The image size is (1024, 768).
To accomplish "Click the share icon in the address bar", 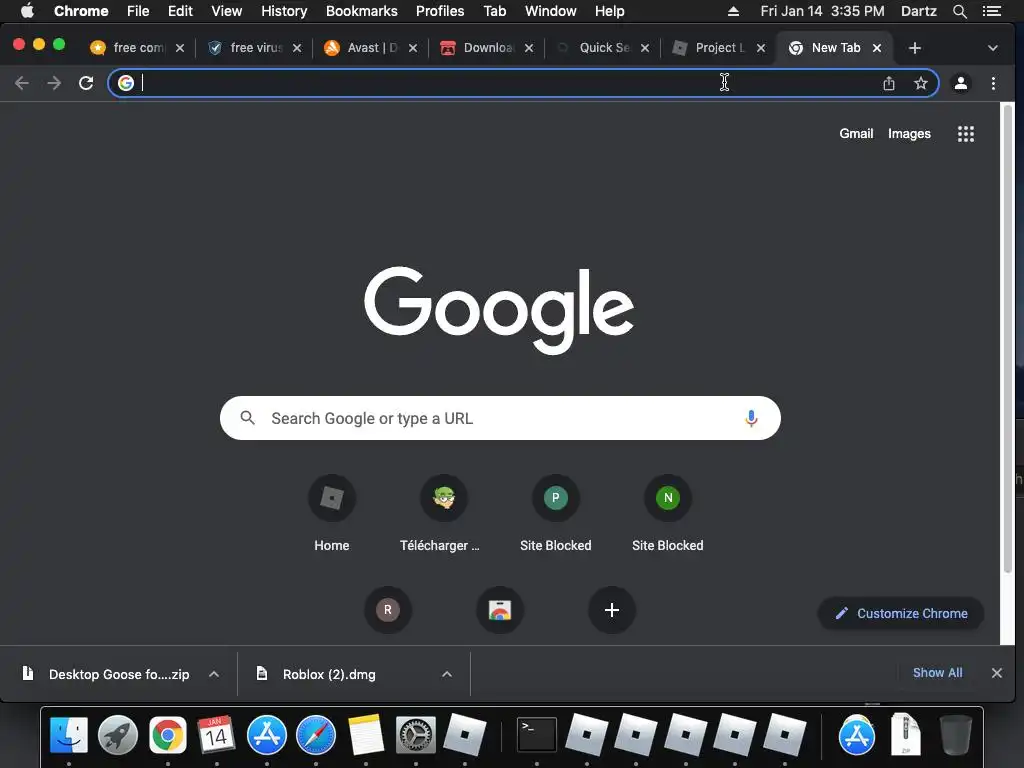I will 889,83.
